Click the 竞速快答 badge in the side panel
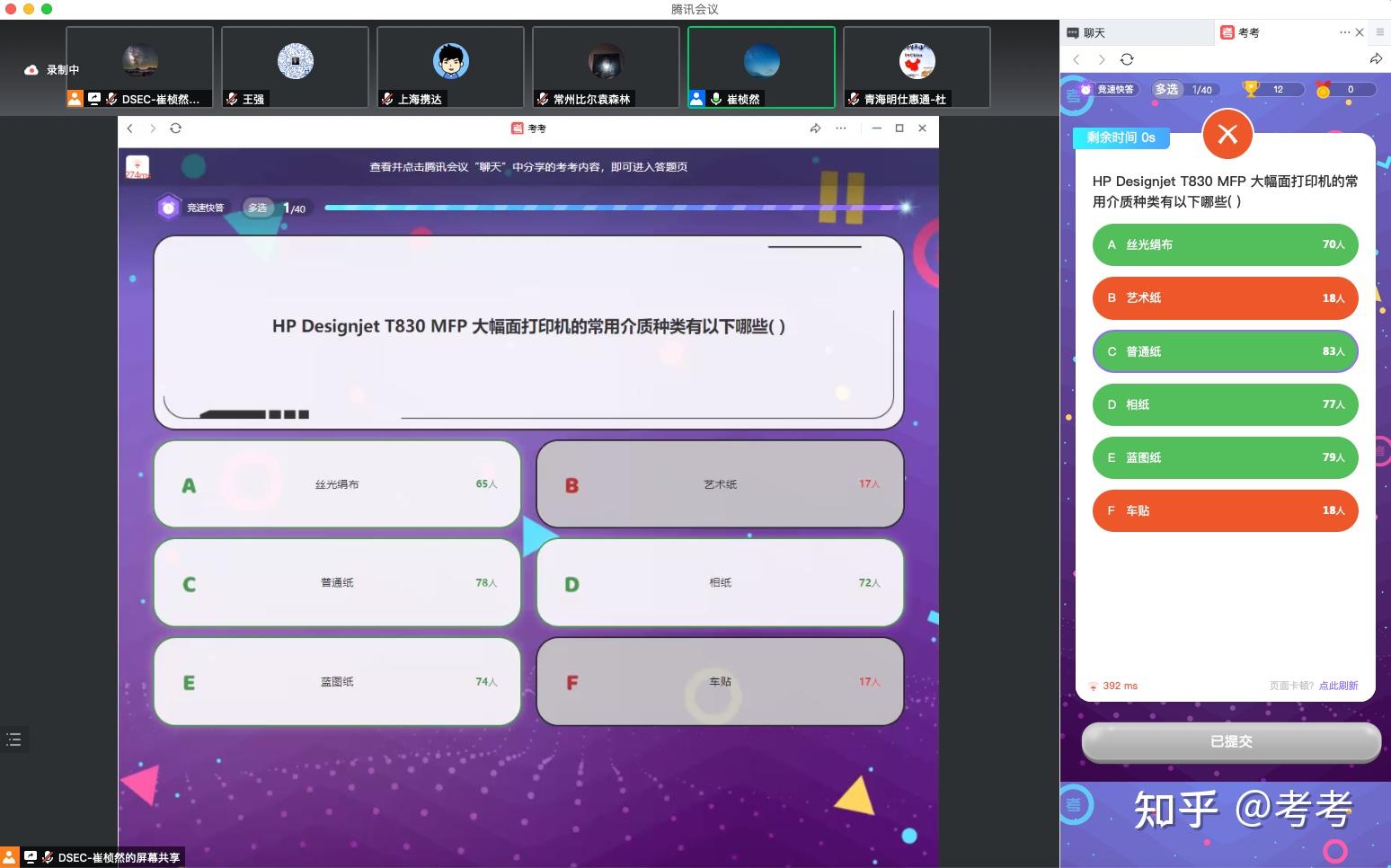Viewport: 1391px width, 868px height. pos(1108,89)
